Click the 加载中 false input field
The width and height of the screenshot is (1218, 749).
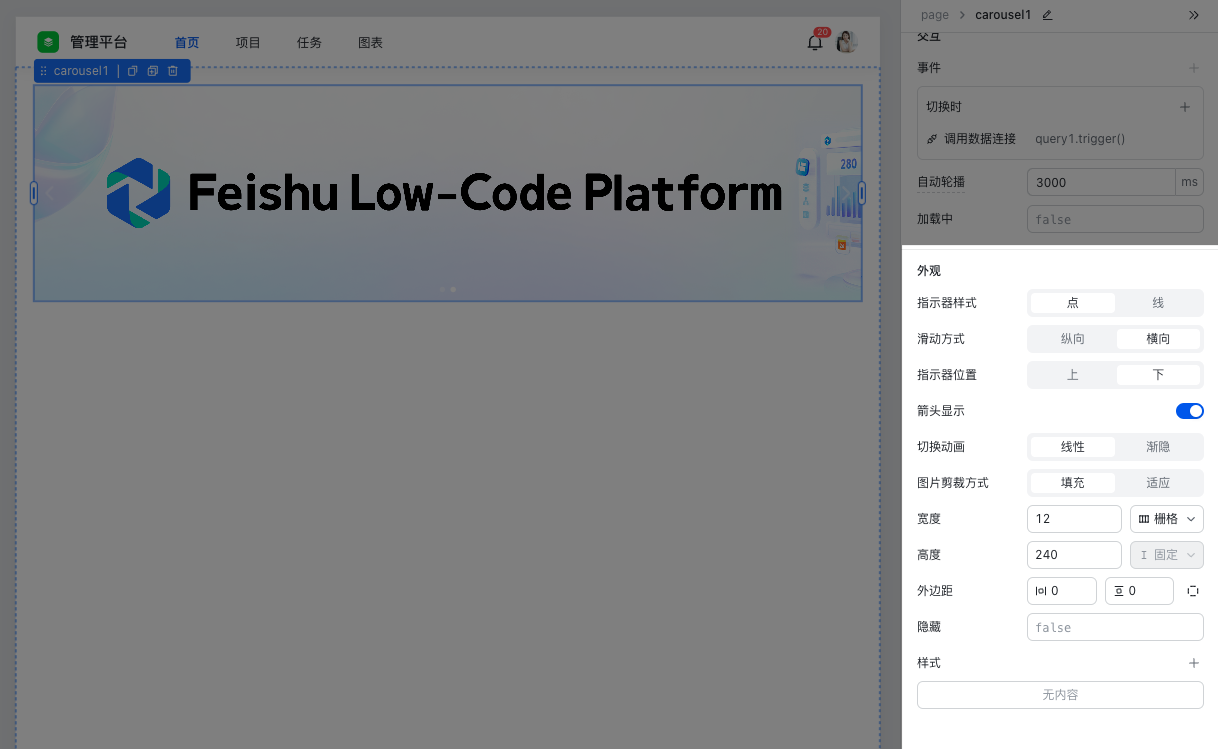tap(1115, 219)
